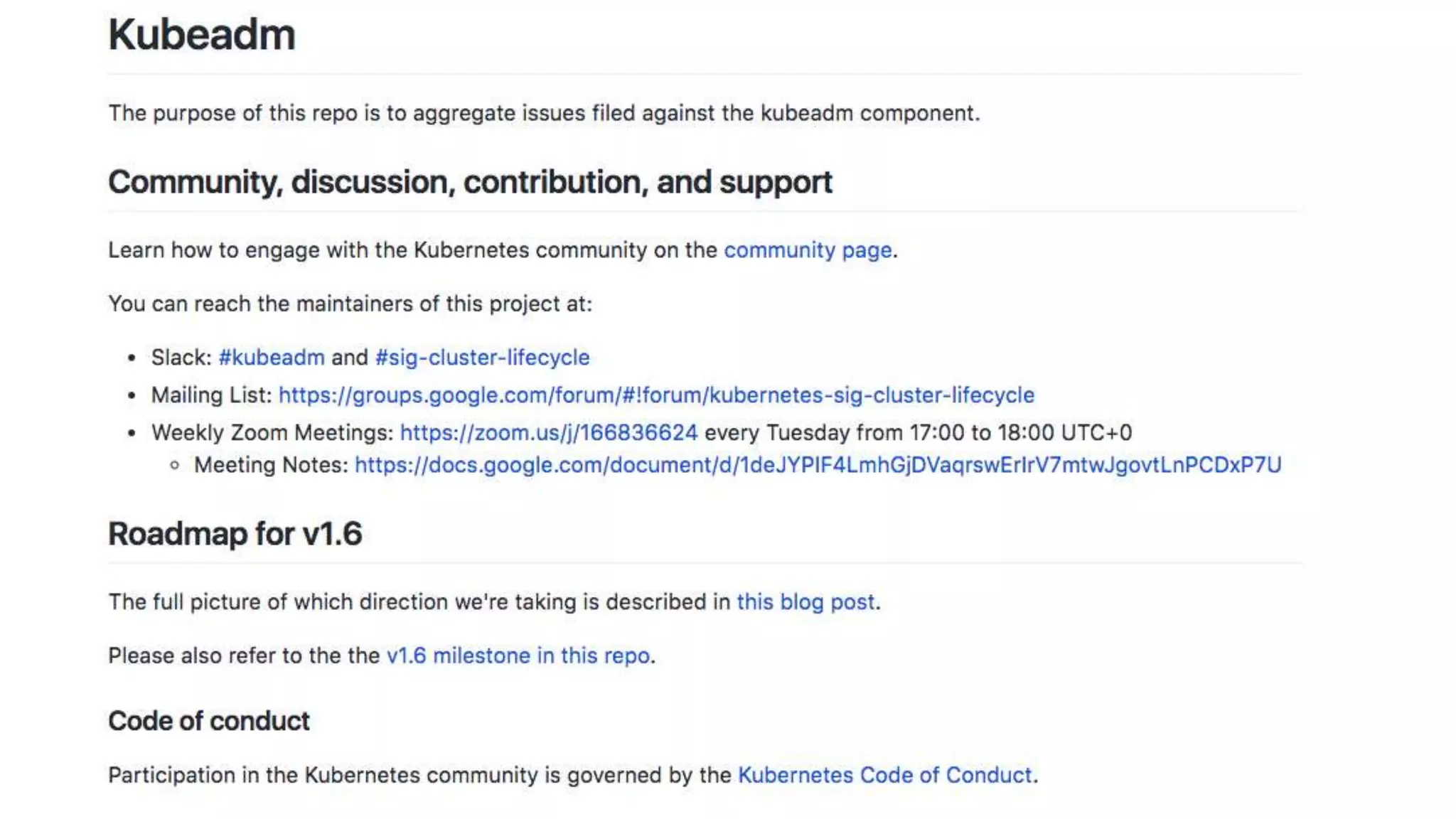Click the Roadmap for v1.6 heading
Screen dimensions: 1456x819
[x=235, y=534]
